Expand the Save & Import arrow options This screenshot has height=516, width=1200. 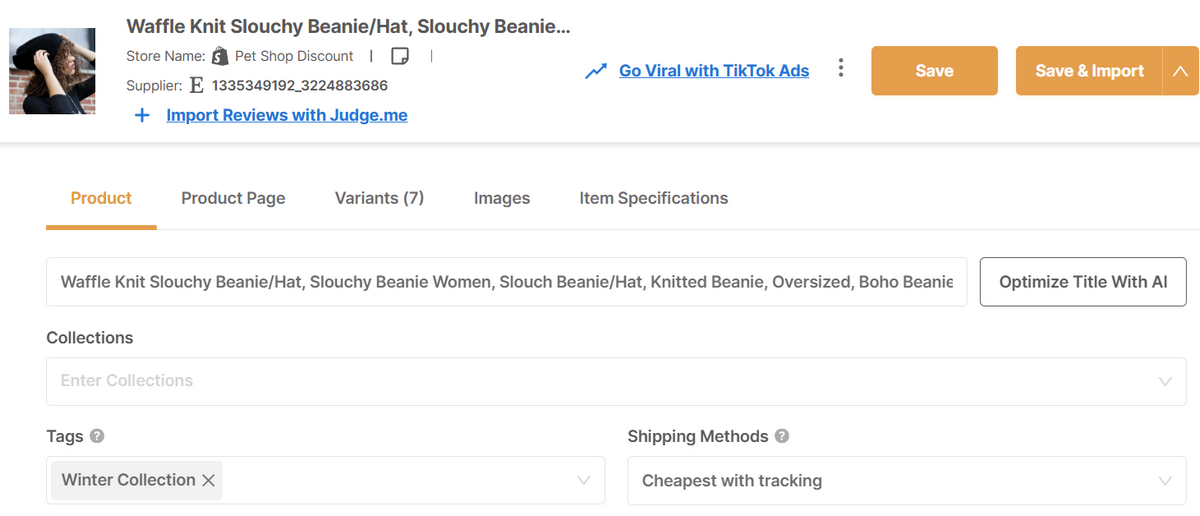[1180, 71]
